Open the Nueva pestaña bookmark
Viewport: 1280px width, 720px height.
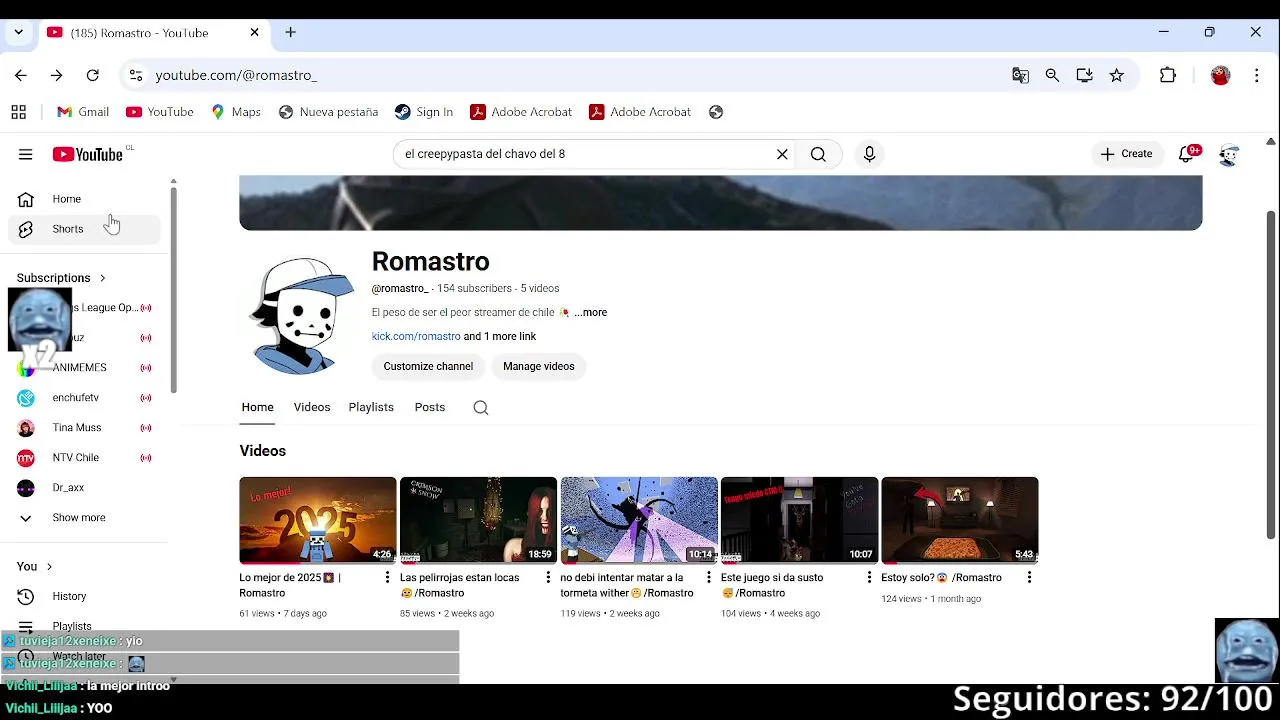328,112
